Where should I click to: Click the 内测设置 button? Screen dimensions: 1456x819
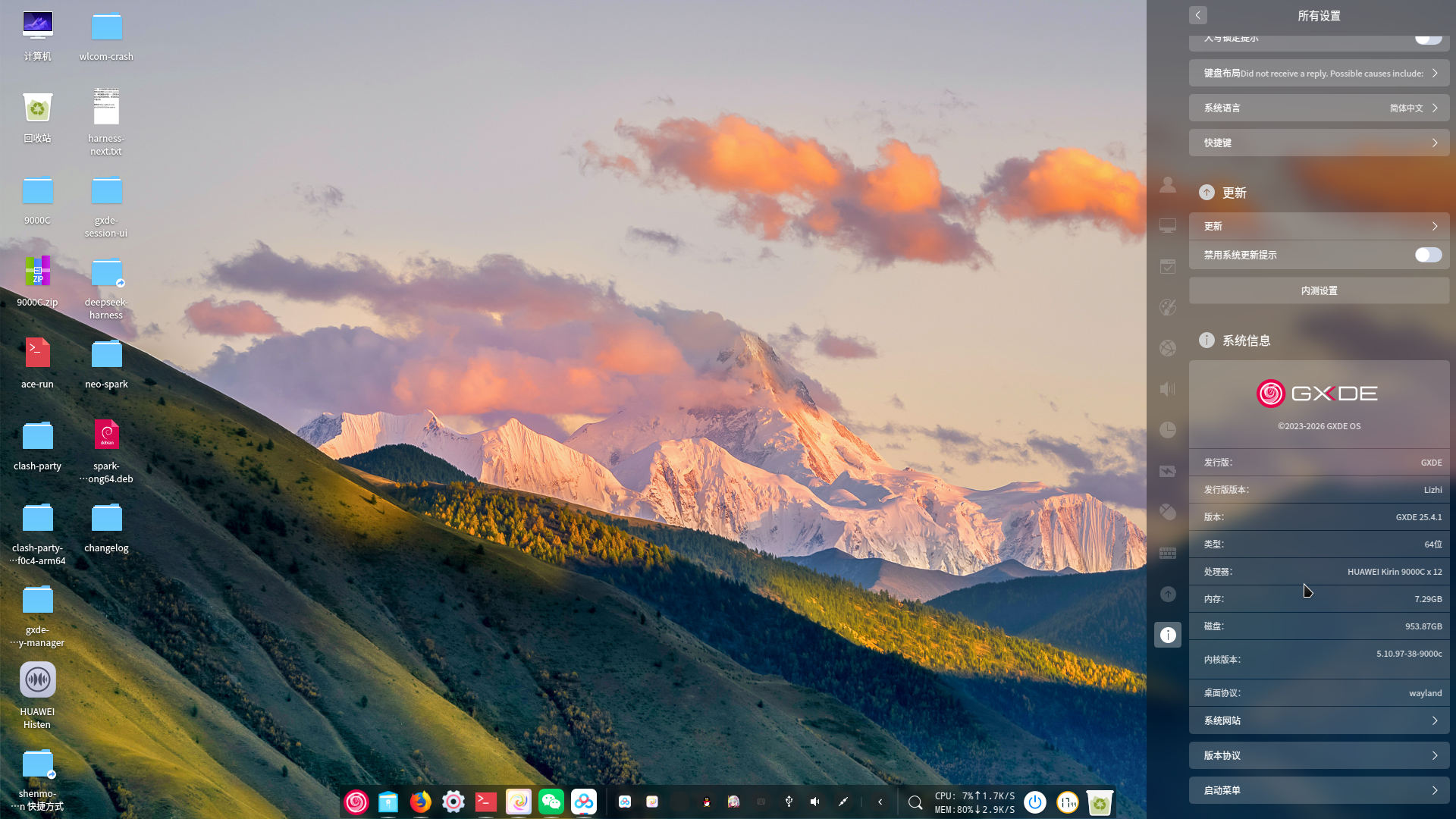(x=1319, y=290)
